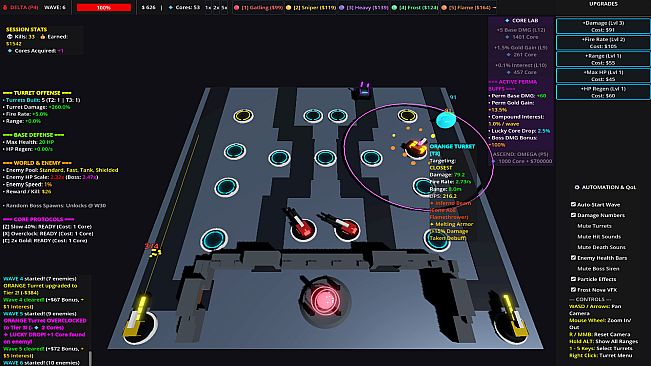This screenshot has height=366, width=651.
Task: Enable the Mute Hit Sounds option
Action: [x=599, y=237]
